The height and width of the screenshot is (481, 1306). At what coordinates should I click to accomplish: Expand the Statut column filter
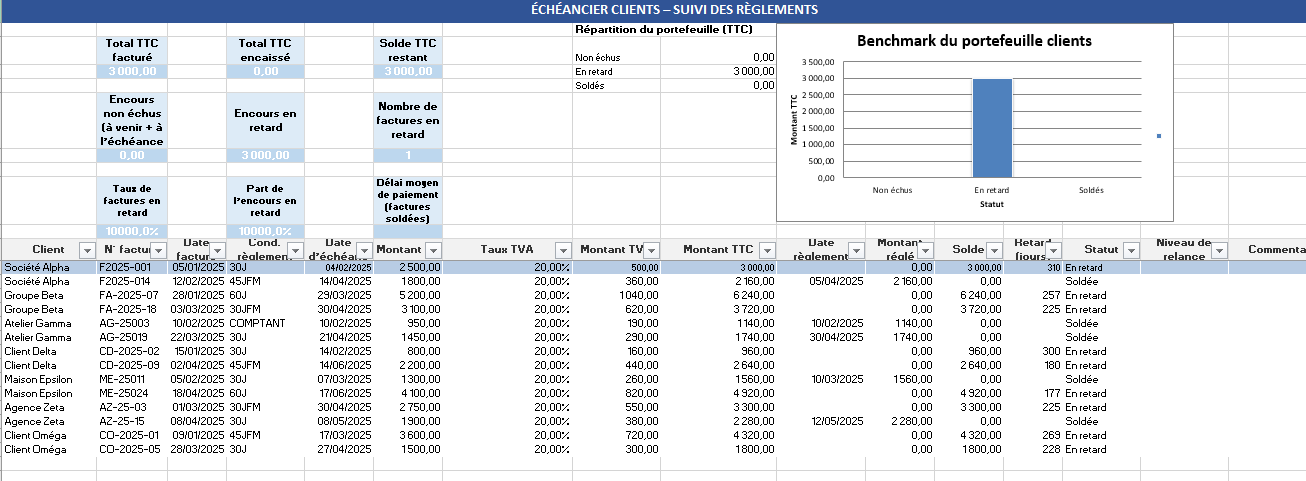click(1129, 250)
